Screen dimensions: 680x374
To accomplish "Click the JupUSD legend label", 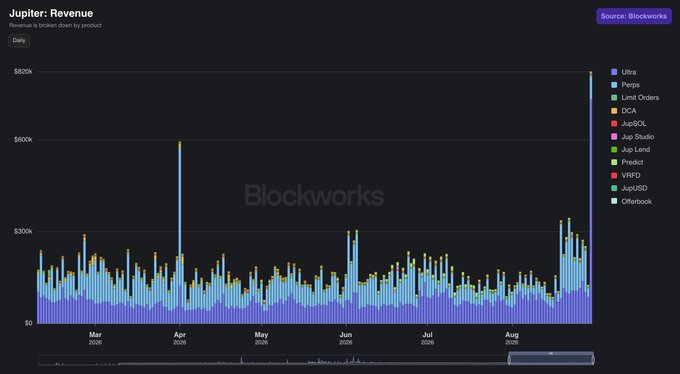I will pyautogui.click(x=634, y=188).
